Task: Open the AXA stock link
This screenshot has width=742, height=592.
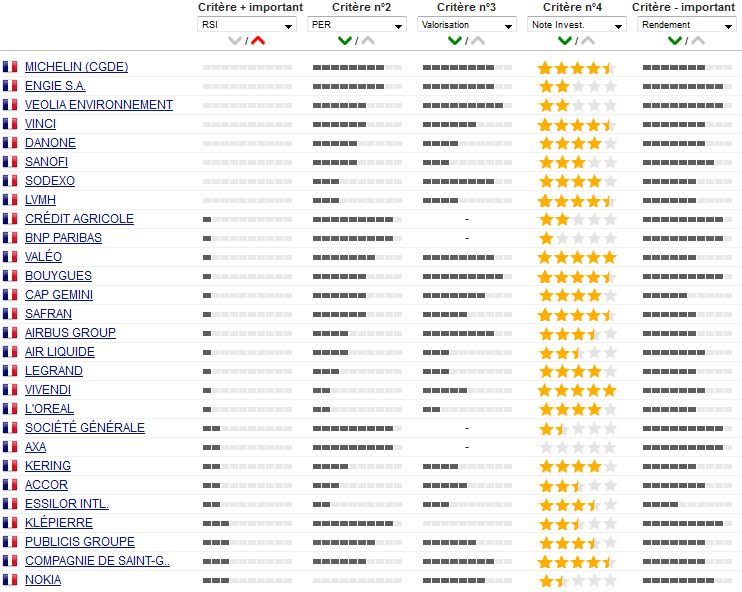Action: [x=35, y=446]
